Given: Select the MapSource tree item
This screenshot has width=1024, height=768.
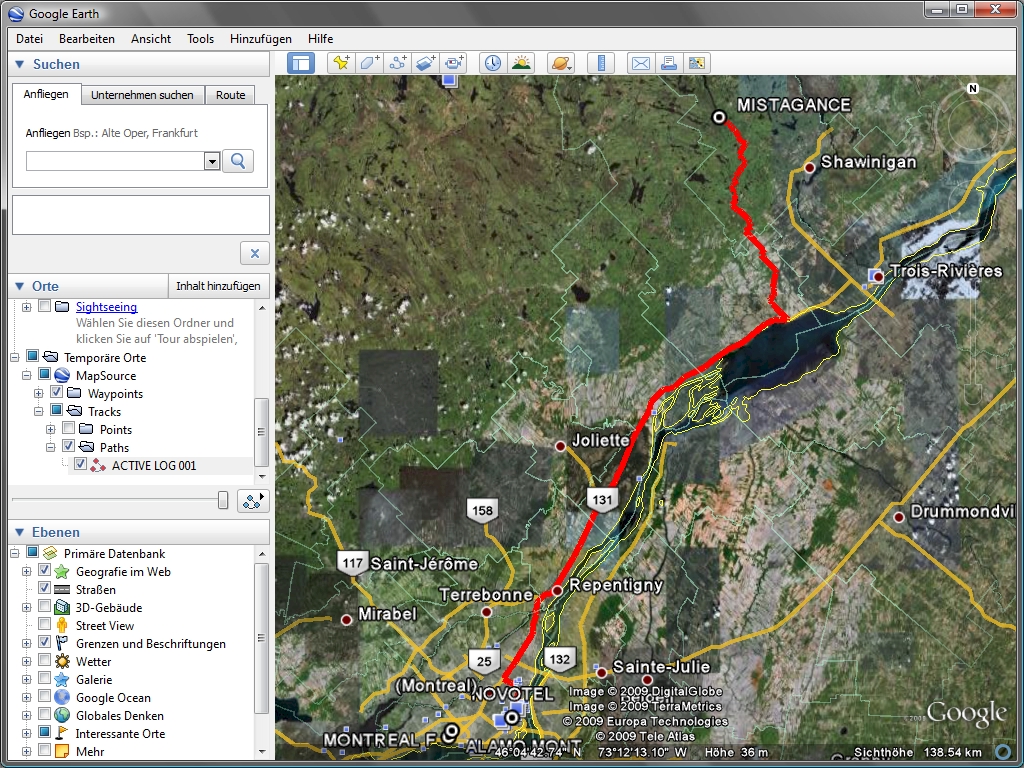Looking at the screenshot, I should tap(106, 376).
